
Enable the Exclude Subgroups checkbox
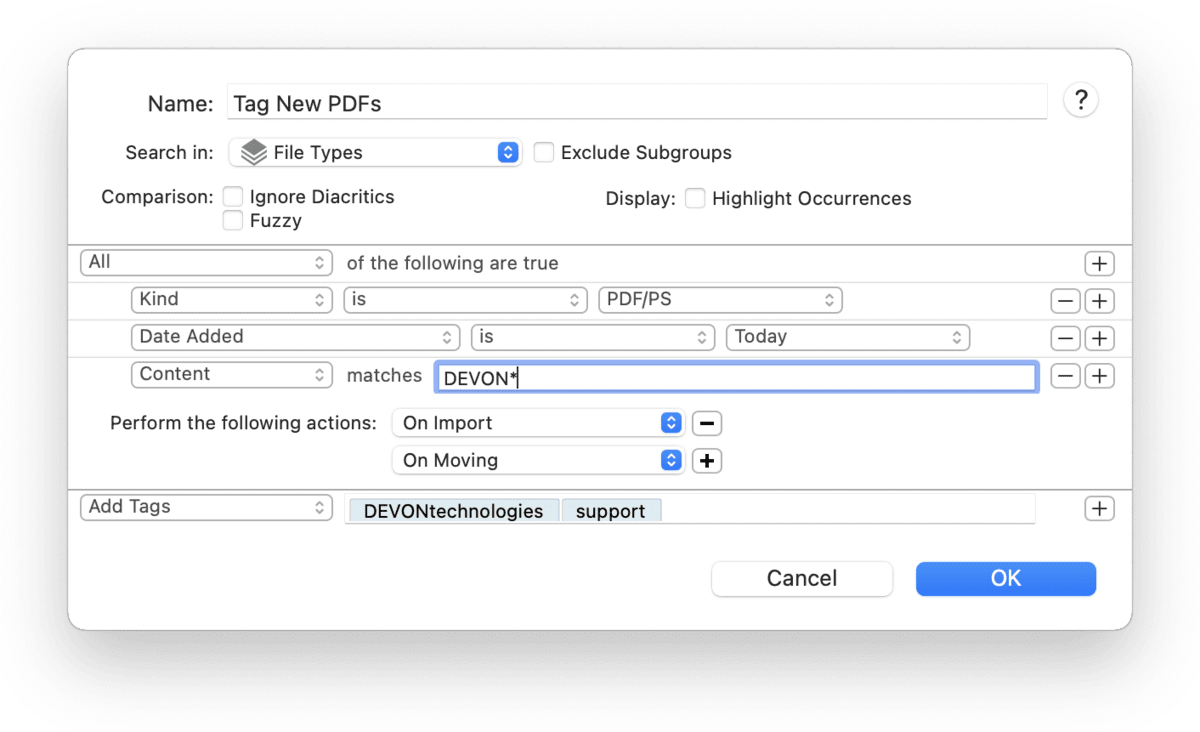(544, 153)
